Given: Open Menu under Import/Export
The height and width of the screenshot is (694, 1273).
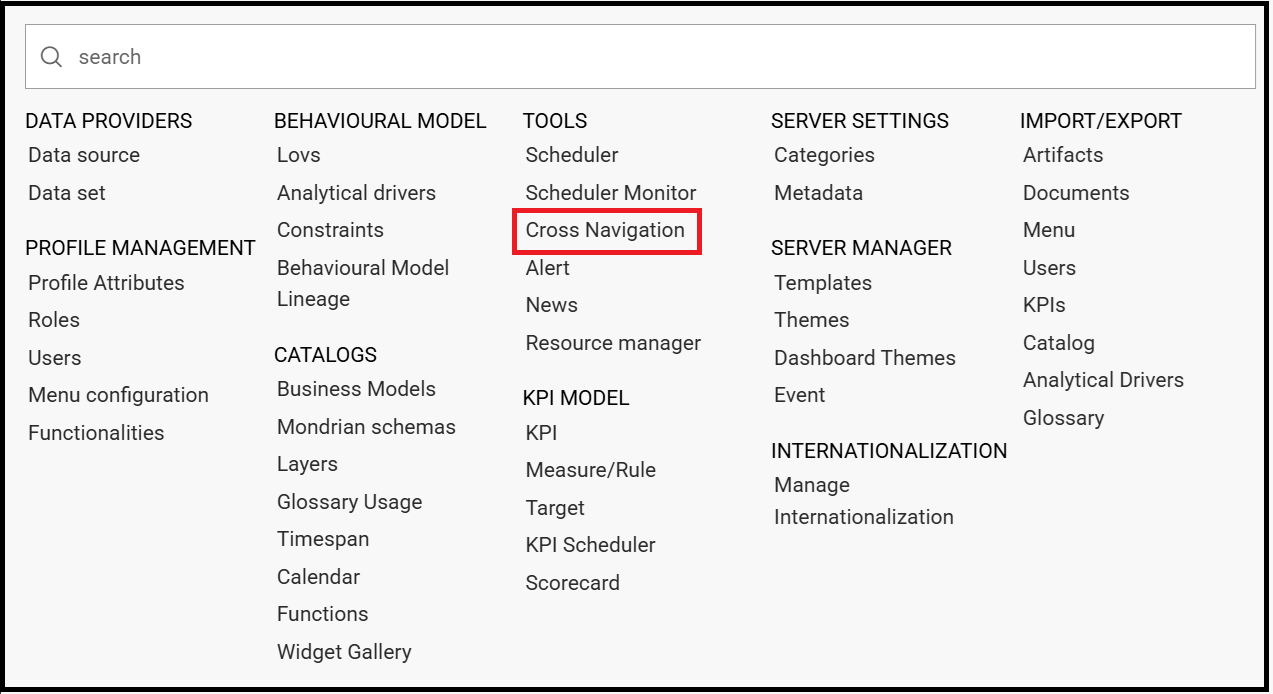Looking at the screenshot, I should pos(1049,230).
